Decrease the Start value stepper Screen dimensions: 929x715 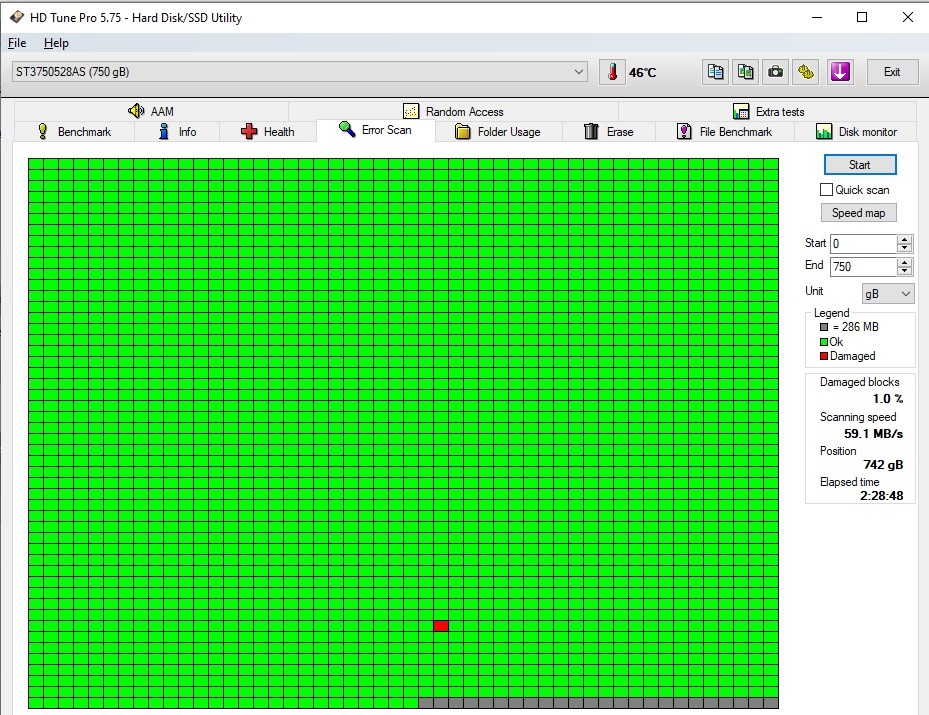coord(904,248)
